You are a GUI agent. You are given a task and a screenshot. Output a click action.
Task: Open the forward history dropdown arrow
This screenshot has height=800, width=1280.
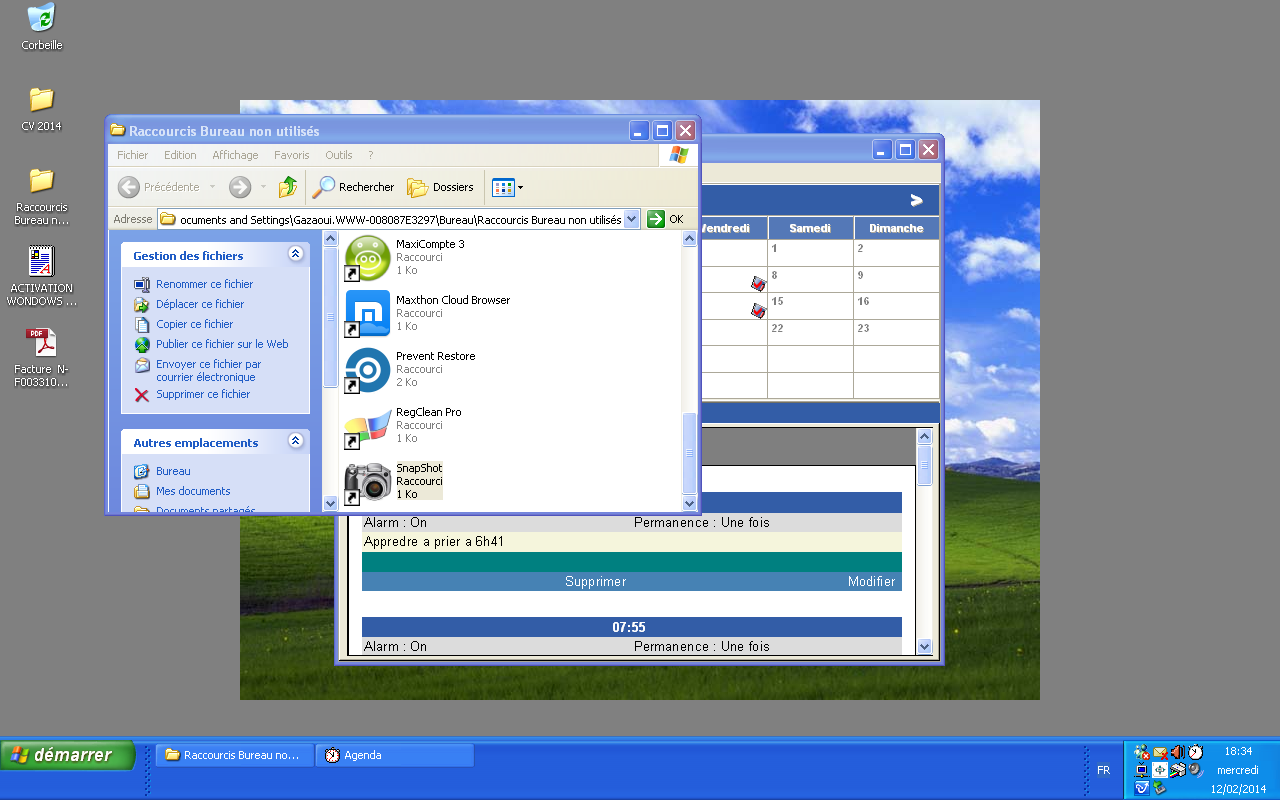(x=263, y=187)
